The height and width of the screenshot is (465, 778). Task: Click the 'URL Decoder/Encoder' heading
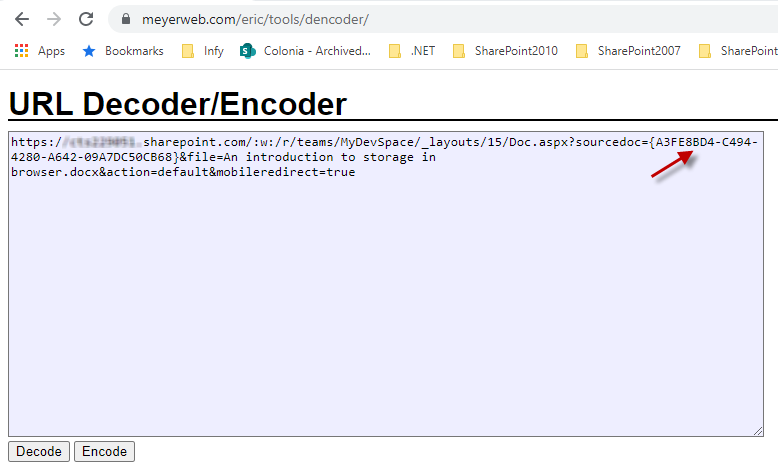[178, 104]
